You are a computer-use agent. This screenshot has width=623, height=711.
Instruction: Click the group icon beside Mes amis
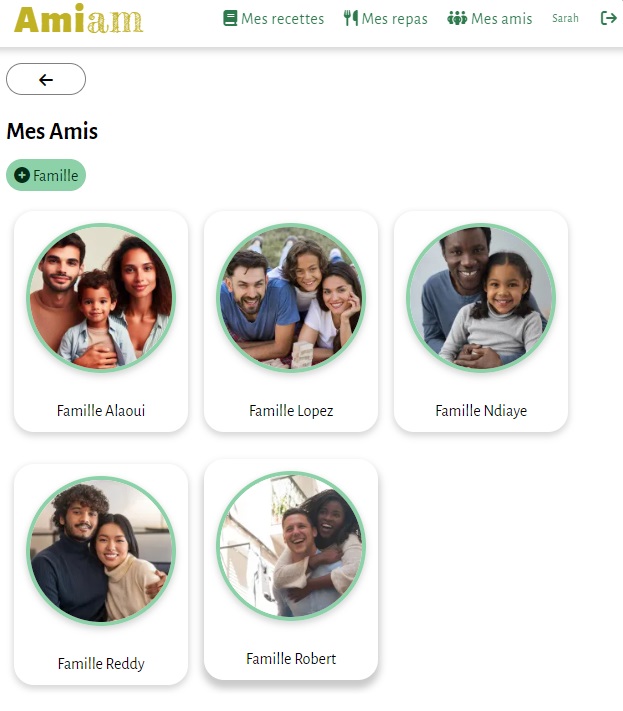coord(457,18)
